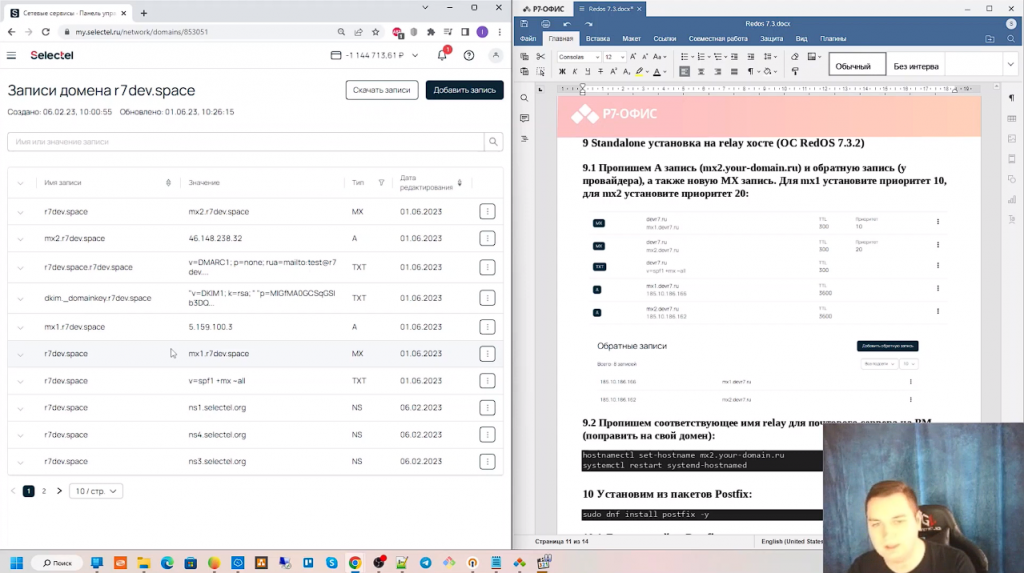Bookmark this page with the star icon

point(376,31)
